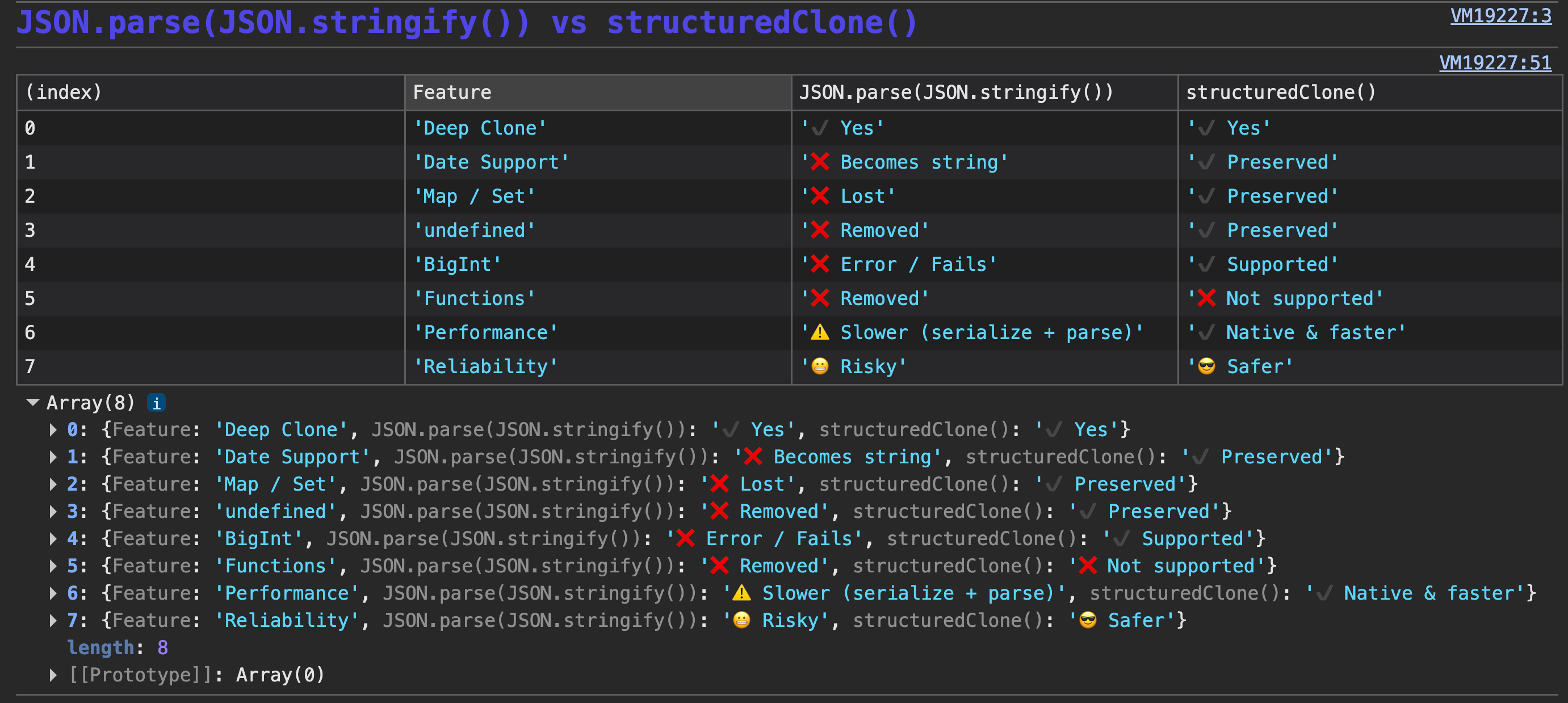Expand the [[Prototype]] Array(0) entry
The width and height of the screenshot is (1568, 703).
(53, 675)
